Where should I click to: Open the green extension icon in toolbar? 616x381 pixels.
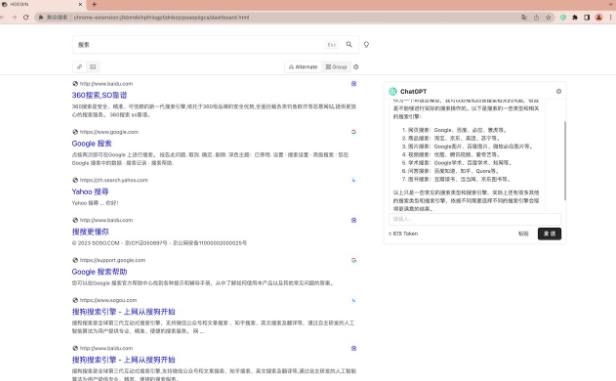(x=563, y=17)
